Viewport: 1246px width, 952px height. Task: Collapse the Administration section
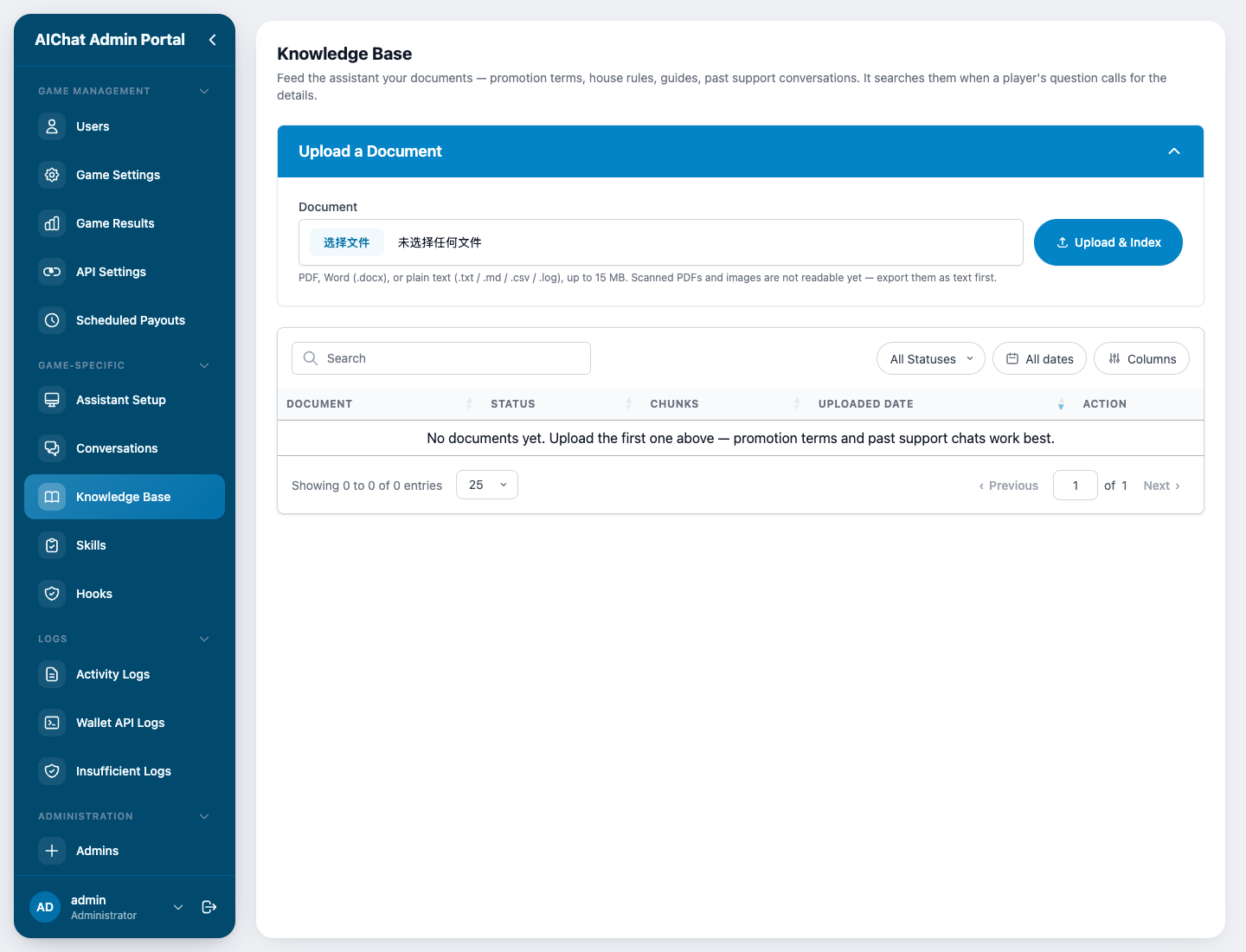(204, 816)
